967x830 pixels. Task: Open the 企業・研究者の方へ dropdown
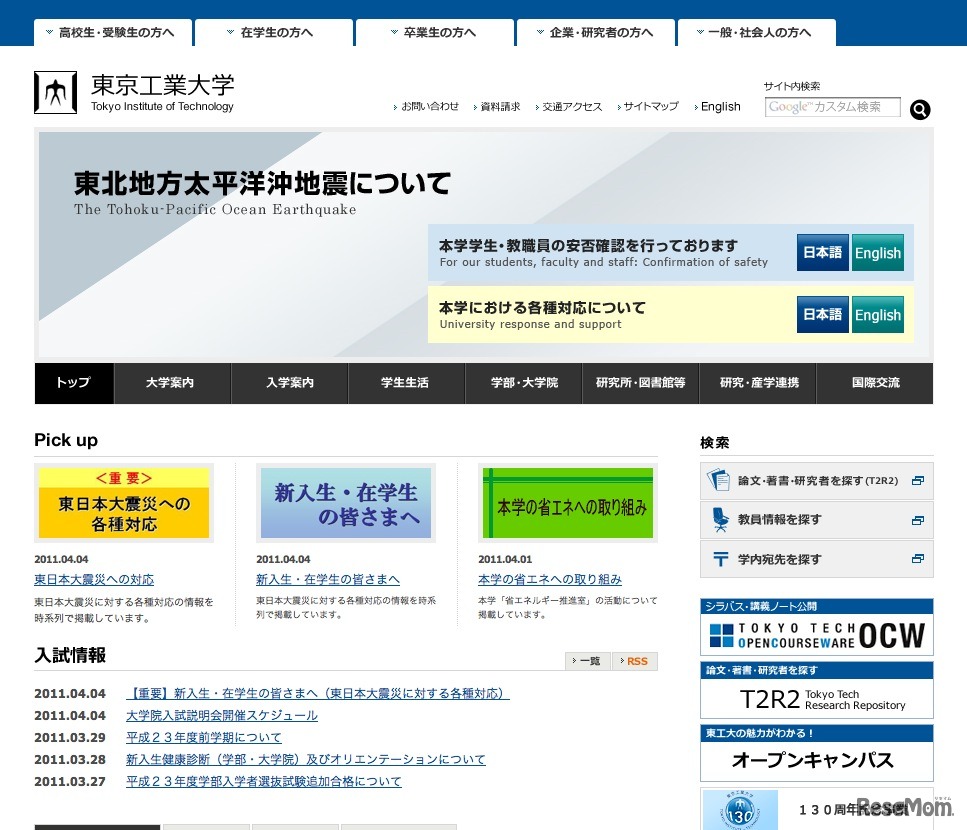596,31
